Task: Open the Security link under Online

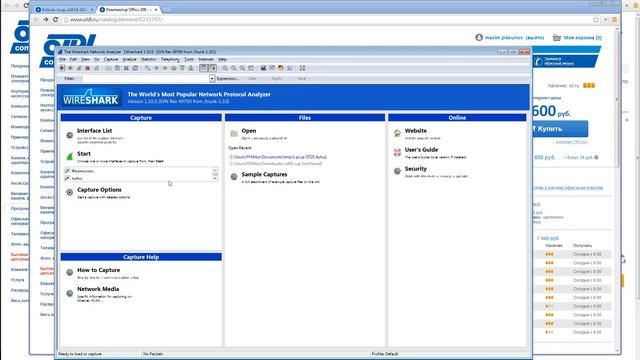Action: pyautogui.click(x=416, y=169)
